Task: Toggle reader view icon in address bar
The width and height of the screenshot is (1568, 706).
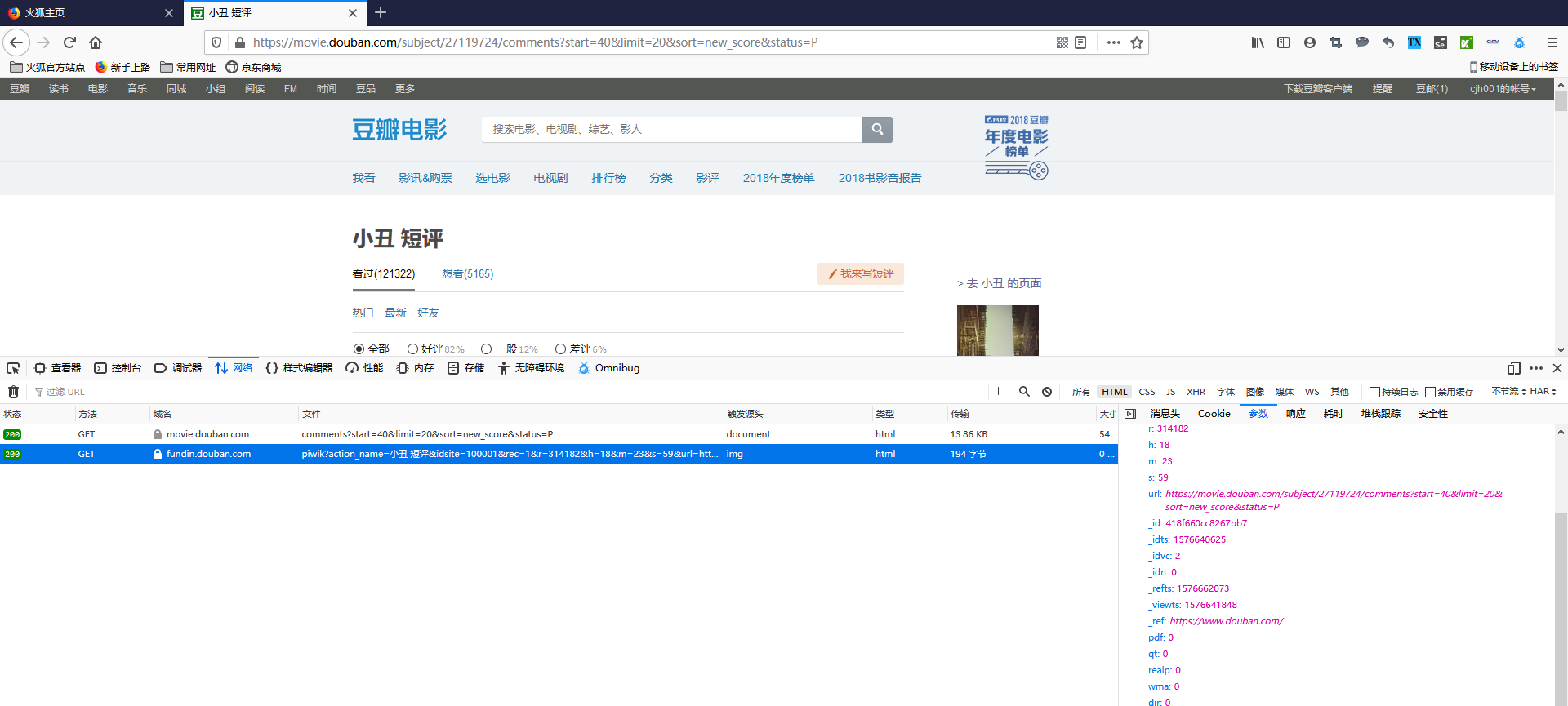Action: (x=1080, y=42)
